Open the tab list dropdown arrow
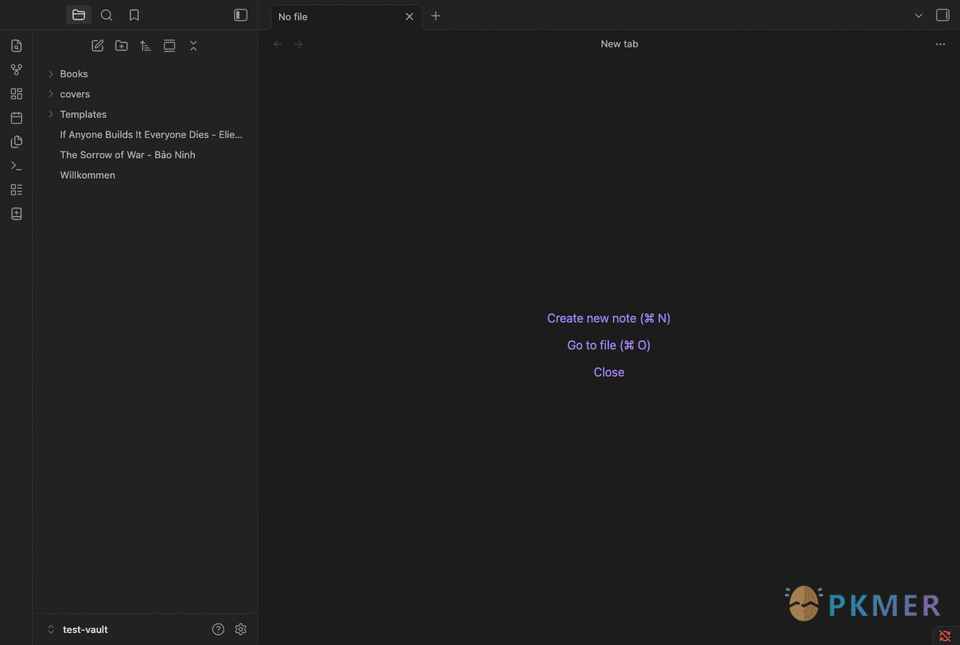This screenshot has height=645, width=960. [918, 16]
